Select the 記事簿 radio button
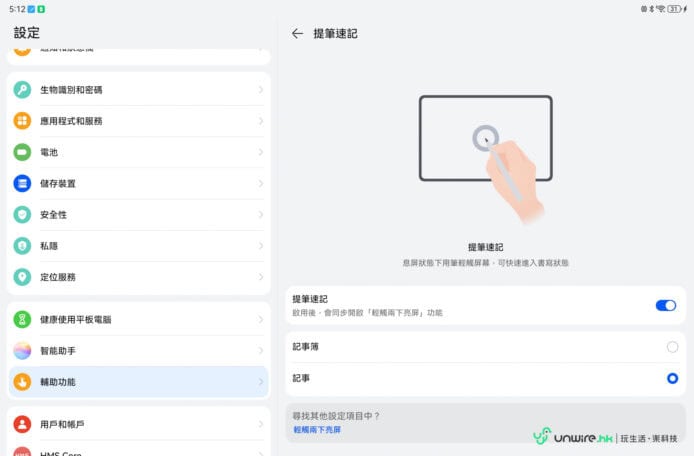The width and height of the screenshot is (694, 456). tap(672, 347)
